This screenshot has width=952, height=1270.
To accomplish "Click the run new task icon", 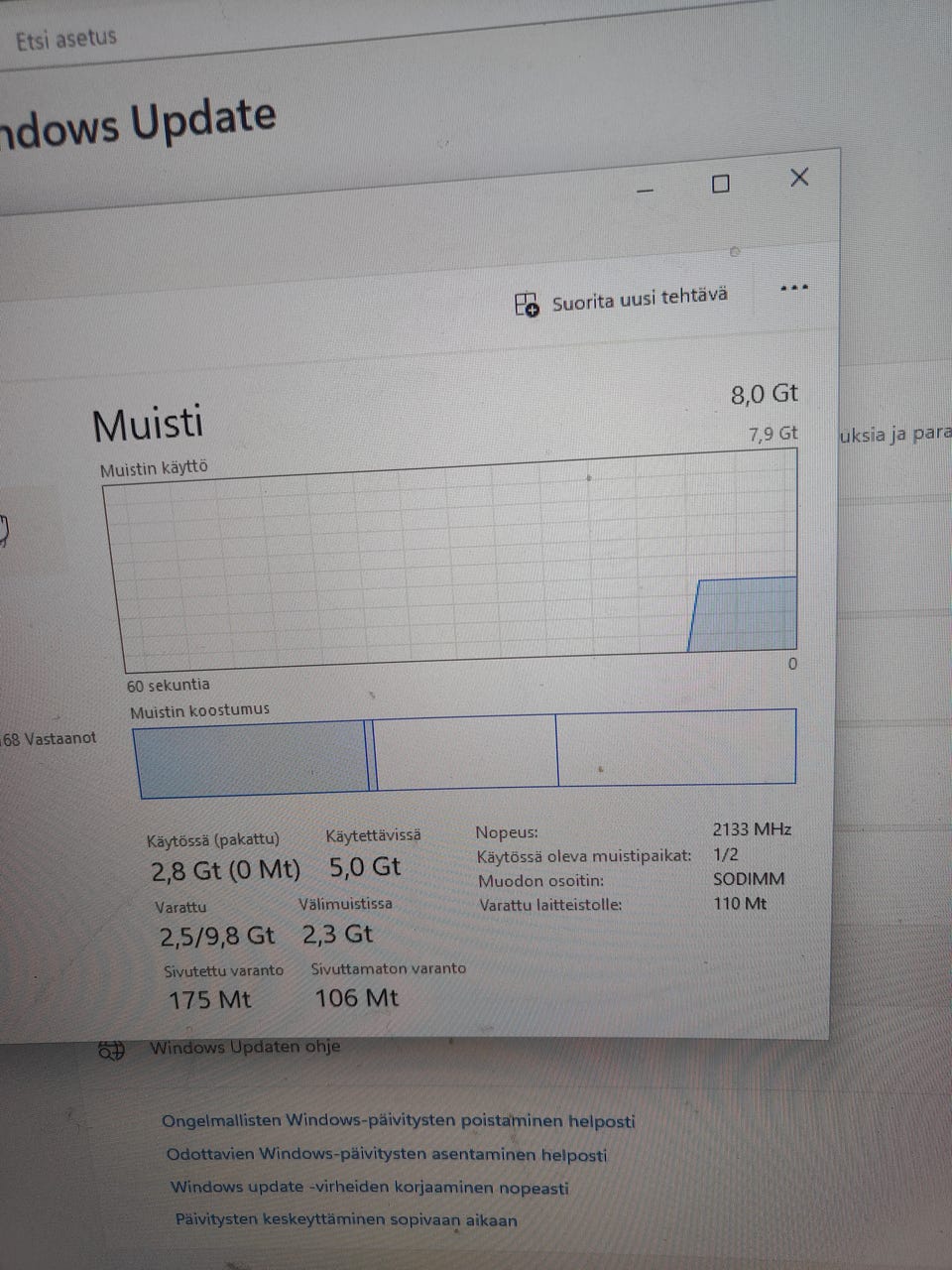I will tap(526, 304).
